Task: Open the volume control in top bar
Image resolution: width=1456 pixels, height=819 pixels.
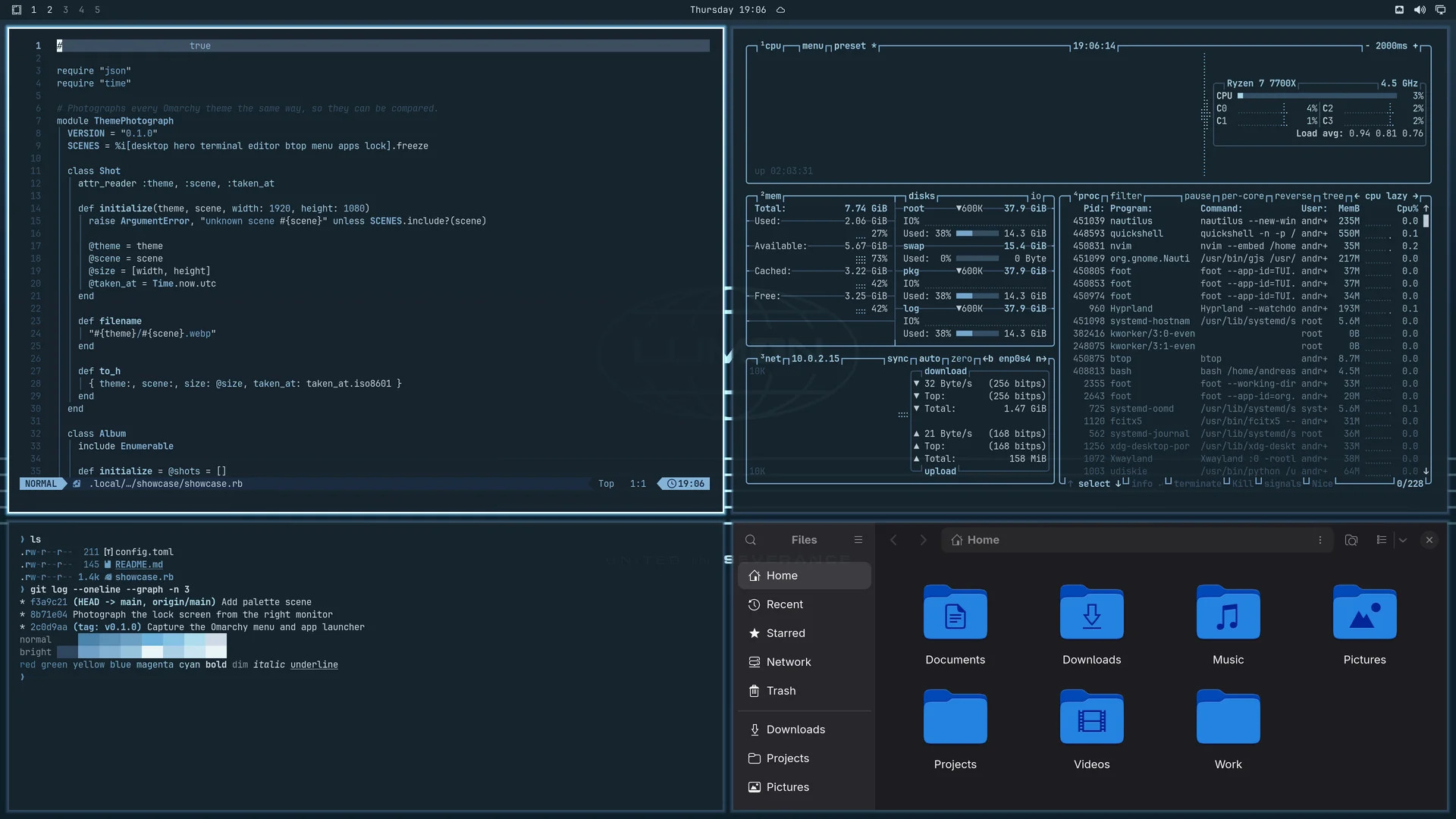Action: coord(1420,10)
